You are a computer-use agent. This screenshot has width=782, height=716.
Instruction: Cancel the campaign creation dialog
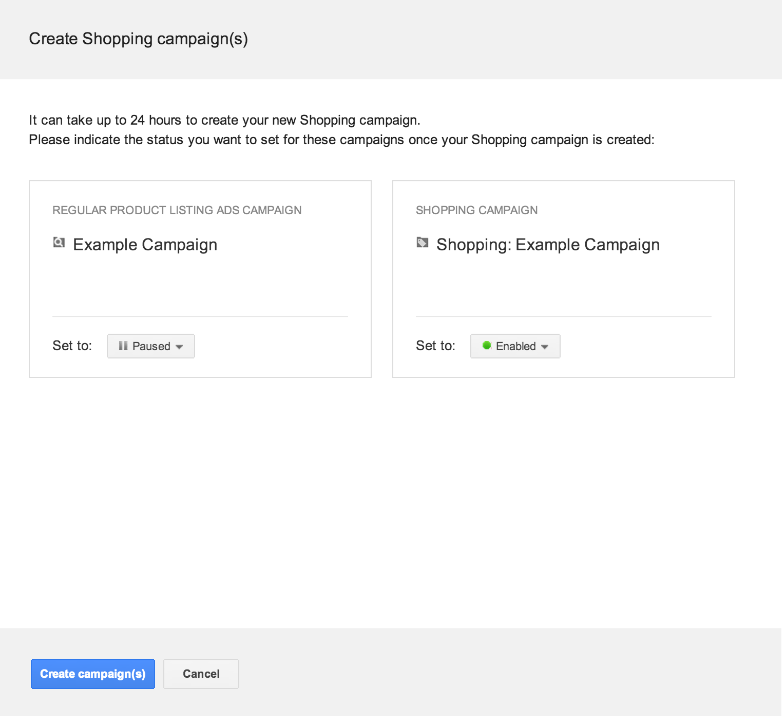click(201, 674)
